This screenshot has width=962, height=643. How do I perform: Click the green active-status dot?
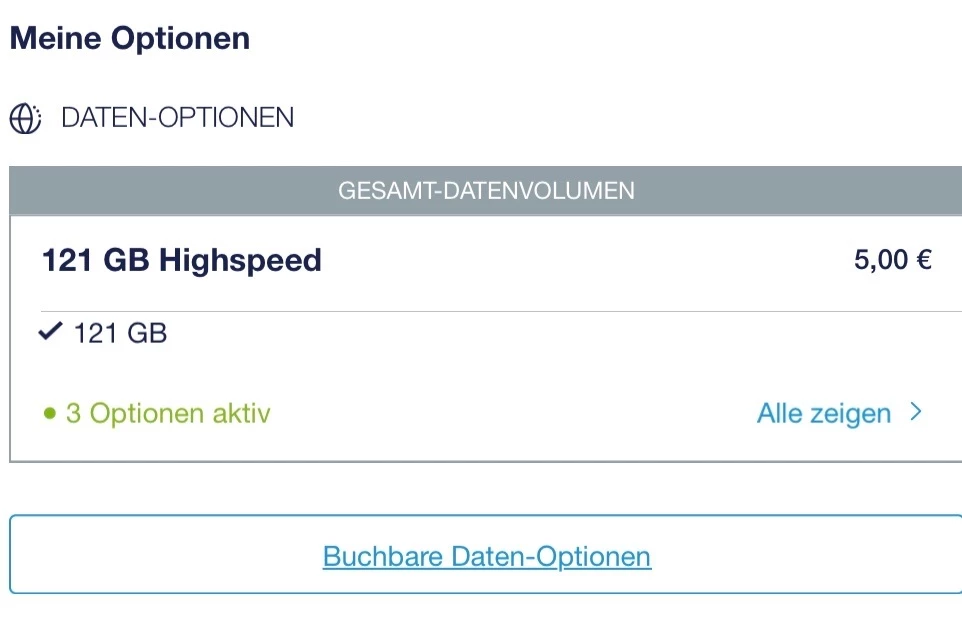(x=50, y=413)
